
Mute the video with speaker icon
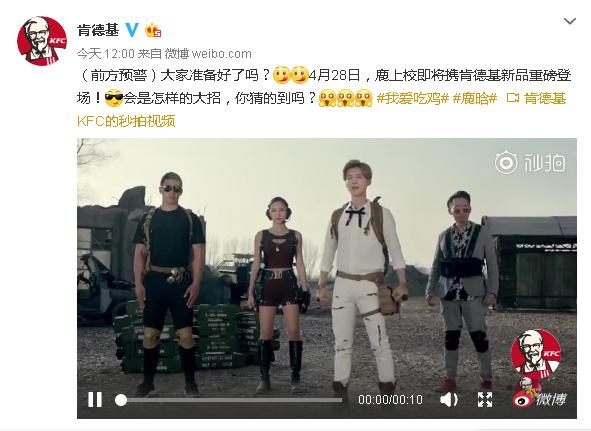(x=449, y=399)
